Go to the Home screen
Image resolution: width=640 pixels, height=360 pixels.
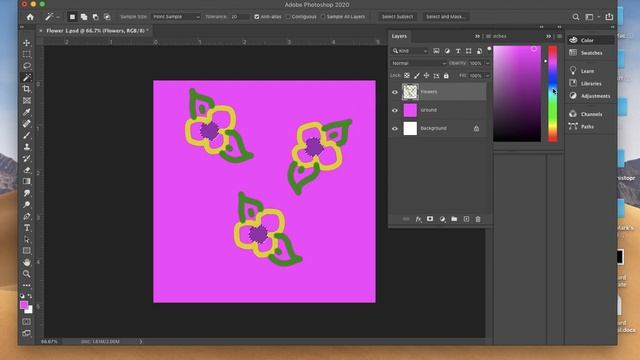[x=30, y=17]
